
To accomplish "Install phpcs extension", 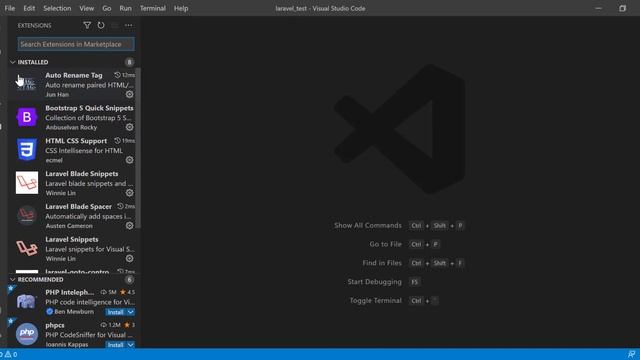I will pyautogui.click(x=116, y=344).
